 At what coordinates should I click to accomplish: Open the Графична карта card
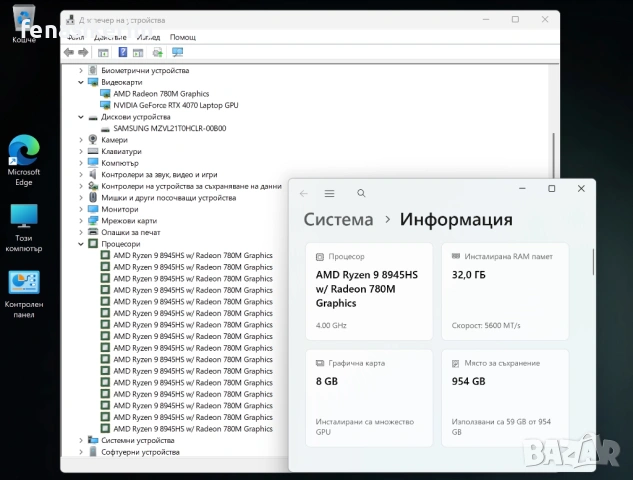pyautogui.click(x=369, y=398)
